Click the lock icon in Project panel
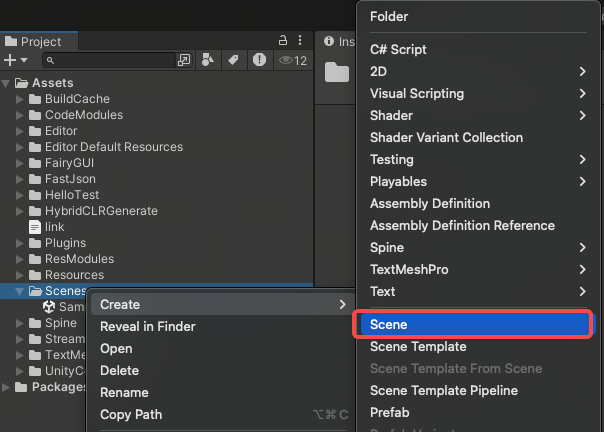 coord(283,41)
